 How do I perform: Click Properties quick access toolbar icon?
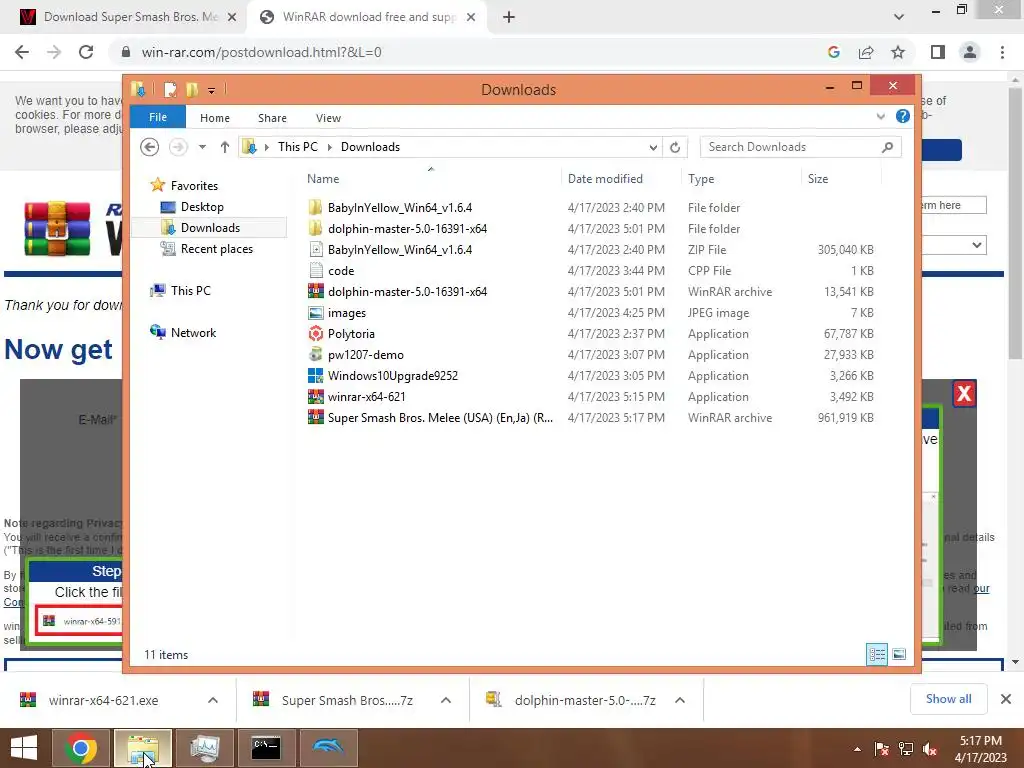point(170,89)
